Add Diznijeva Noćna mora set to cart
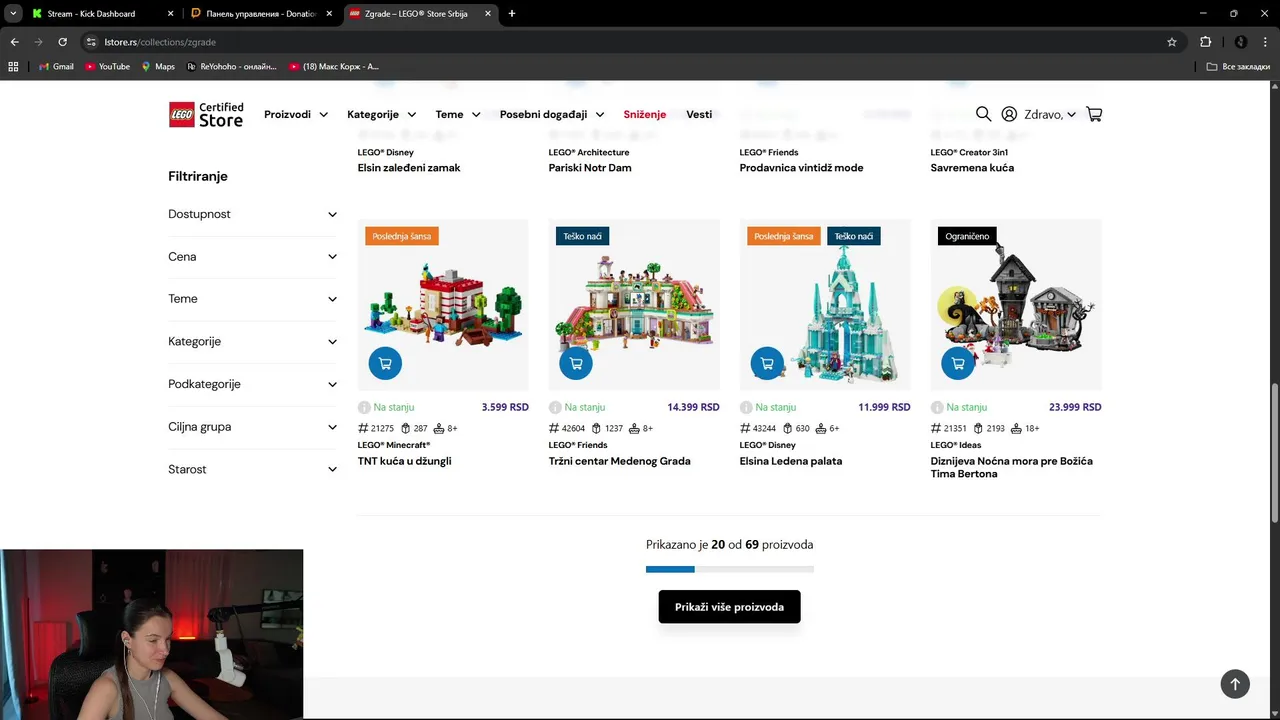The image size is (1280, 720). click(958, 363)
